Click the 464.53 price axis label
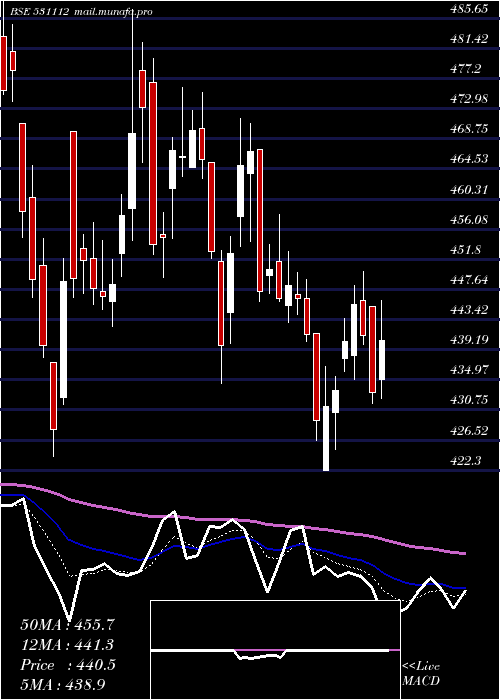Image resolution: width=500 pixels, height=700 pixels. pos(469,159)
